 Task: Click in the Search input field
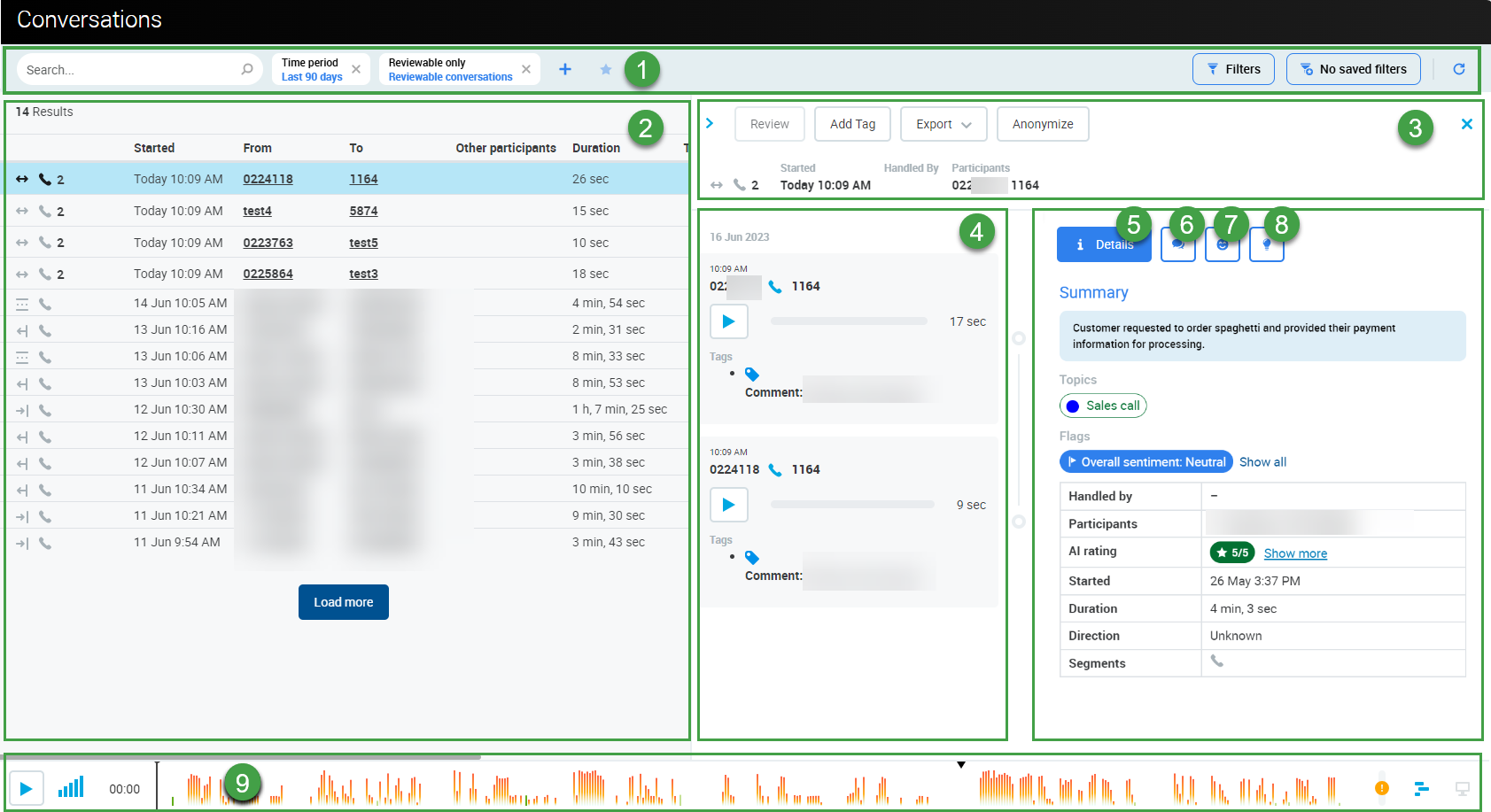128,70
